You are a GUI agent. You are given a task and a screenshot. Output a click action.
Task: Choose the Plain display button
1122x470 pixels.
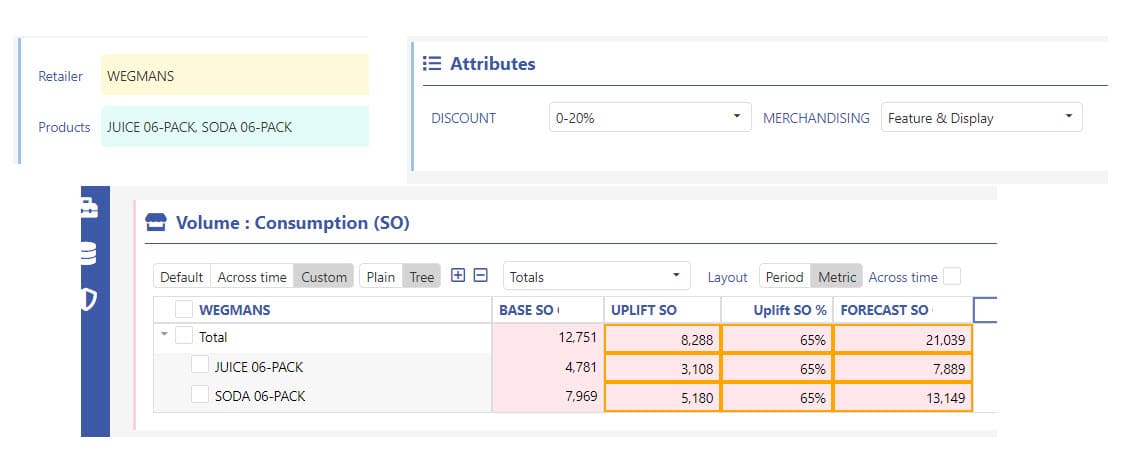(x=381, y=277)
